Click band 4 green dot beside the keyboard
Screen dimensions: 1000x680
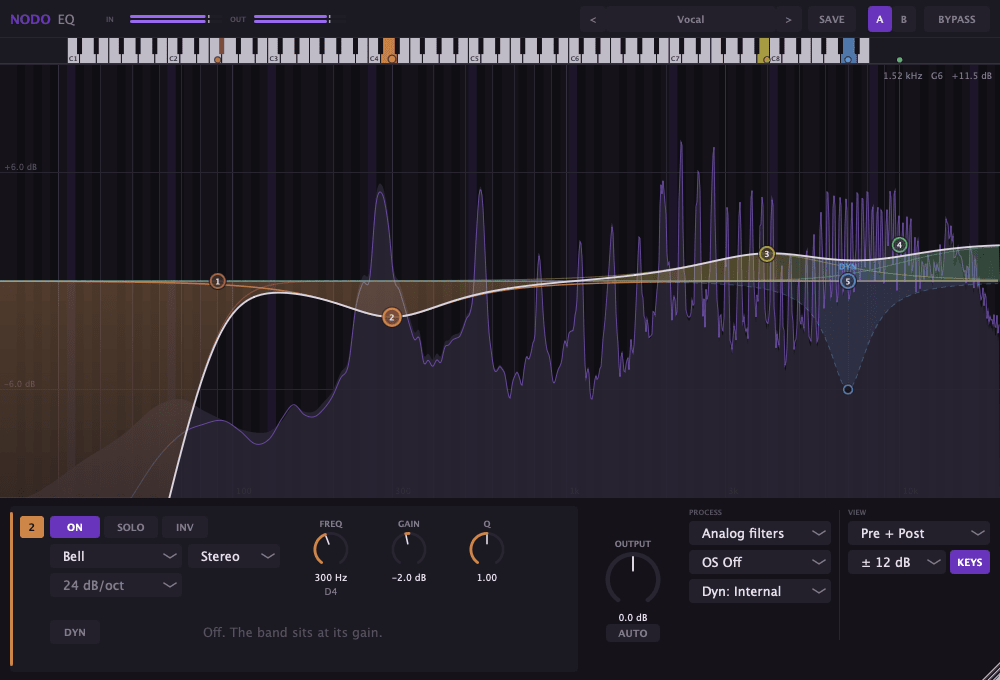pyautogui.click(x=899, y=60)
